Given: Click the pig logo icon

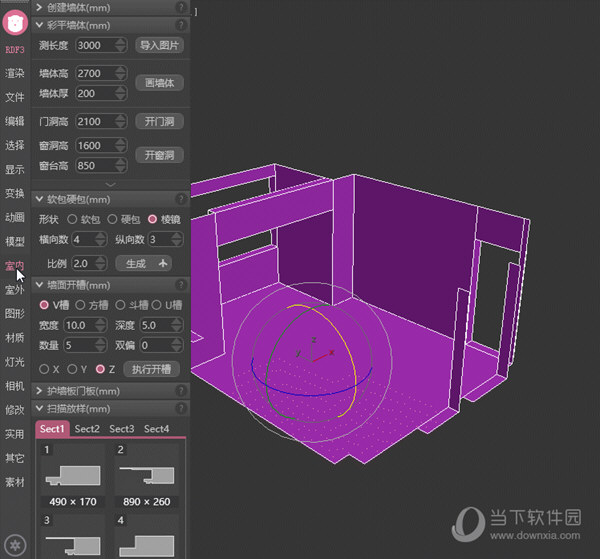Looking at the screenshot, I should point(15,21).
